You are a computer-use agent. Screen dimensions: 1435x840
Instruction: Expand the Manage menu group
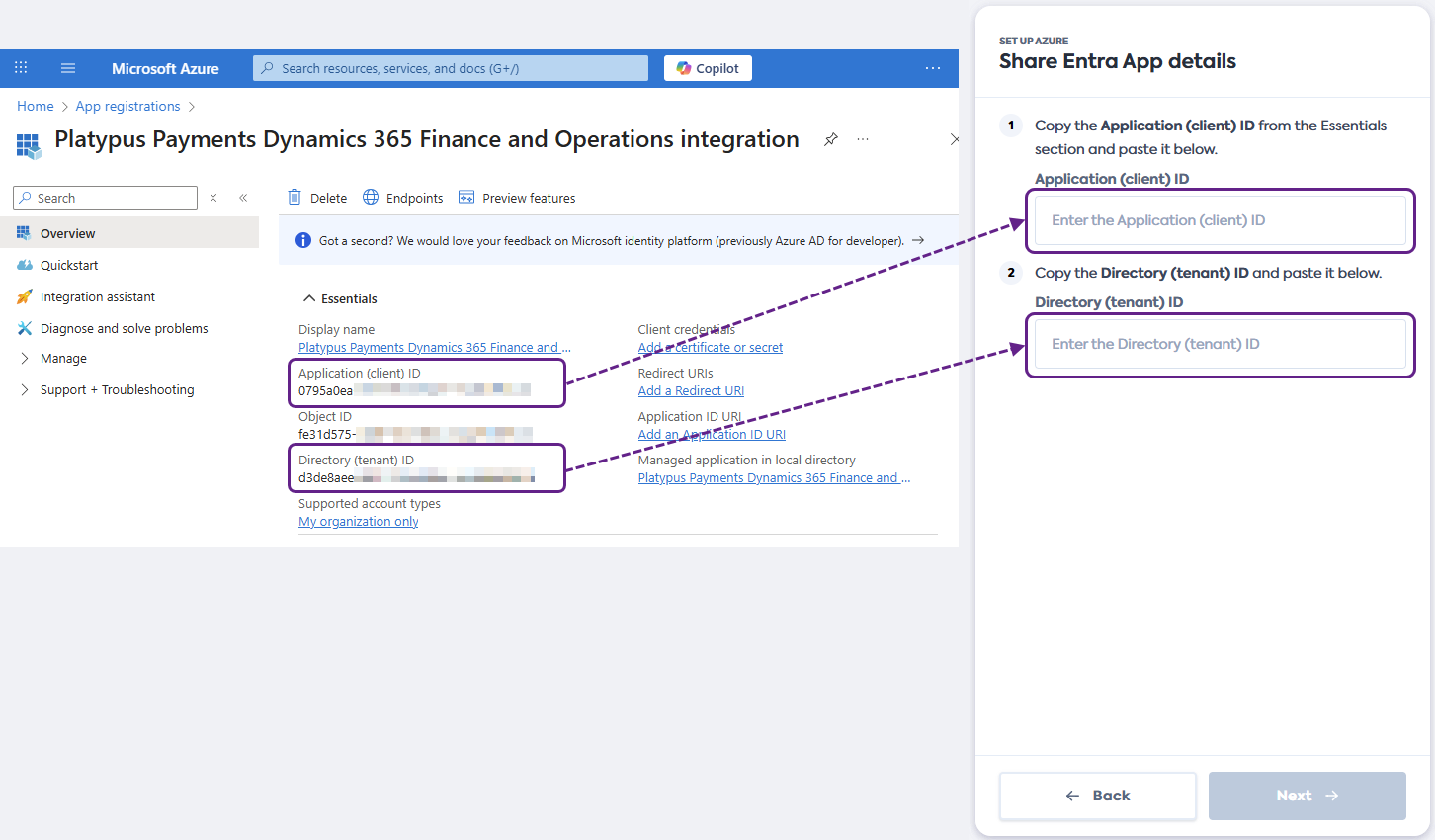pos(25,358)
